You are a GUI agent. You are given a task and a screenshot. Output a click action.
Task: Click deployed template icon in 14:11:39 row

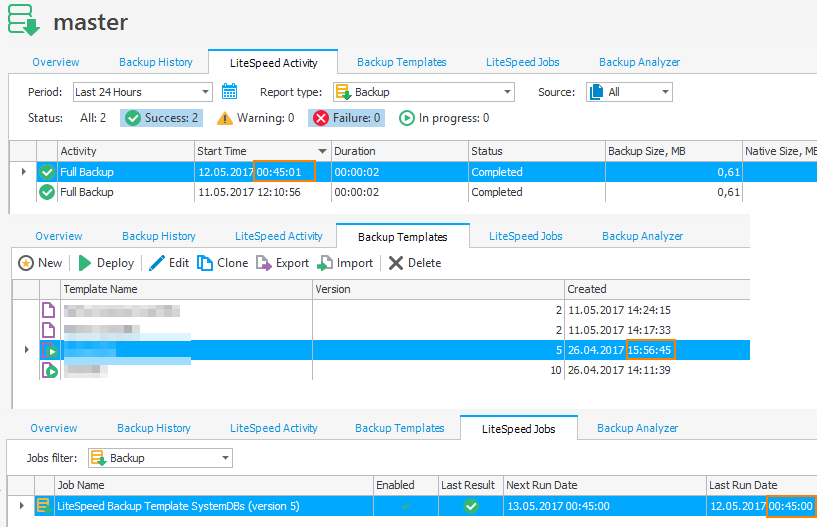point(49,371)
